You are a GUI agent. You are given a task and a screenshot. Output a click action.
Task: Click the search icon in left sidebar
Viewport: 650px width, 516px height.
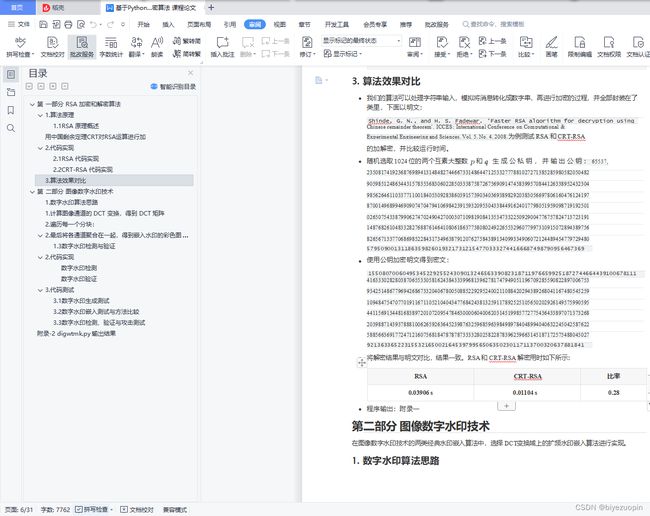pyautogui.click(x=11, y=128)
